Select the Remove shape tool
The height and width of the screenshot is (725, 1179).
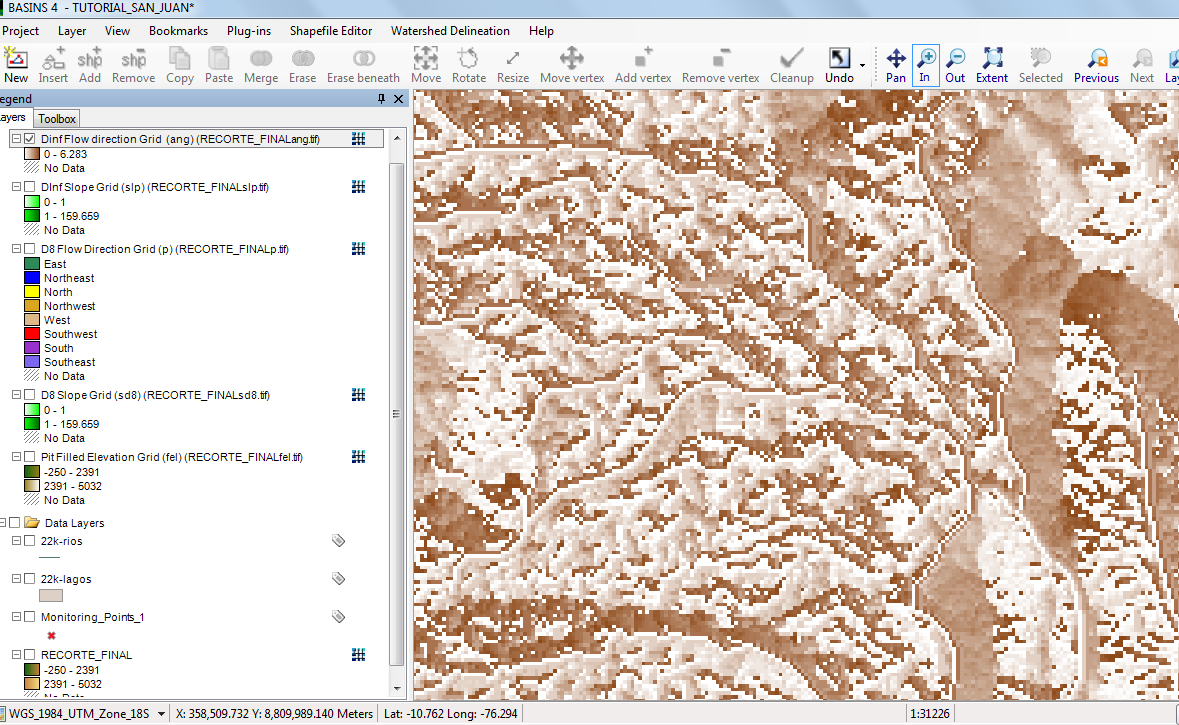133,65
